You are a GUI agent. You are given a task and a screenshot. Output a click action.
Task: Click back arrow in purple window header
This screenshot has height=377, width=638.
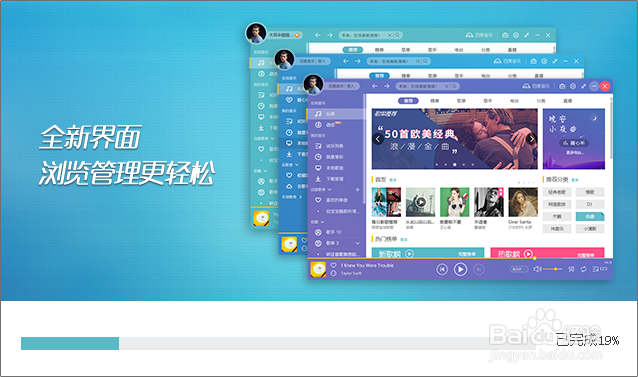click(x=375, y=86)
